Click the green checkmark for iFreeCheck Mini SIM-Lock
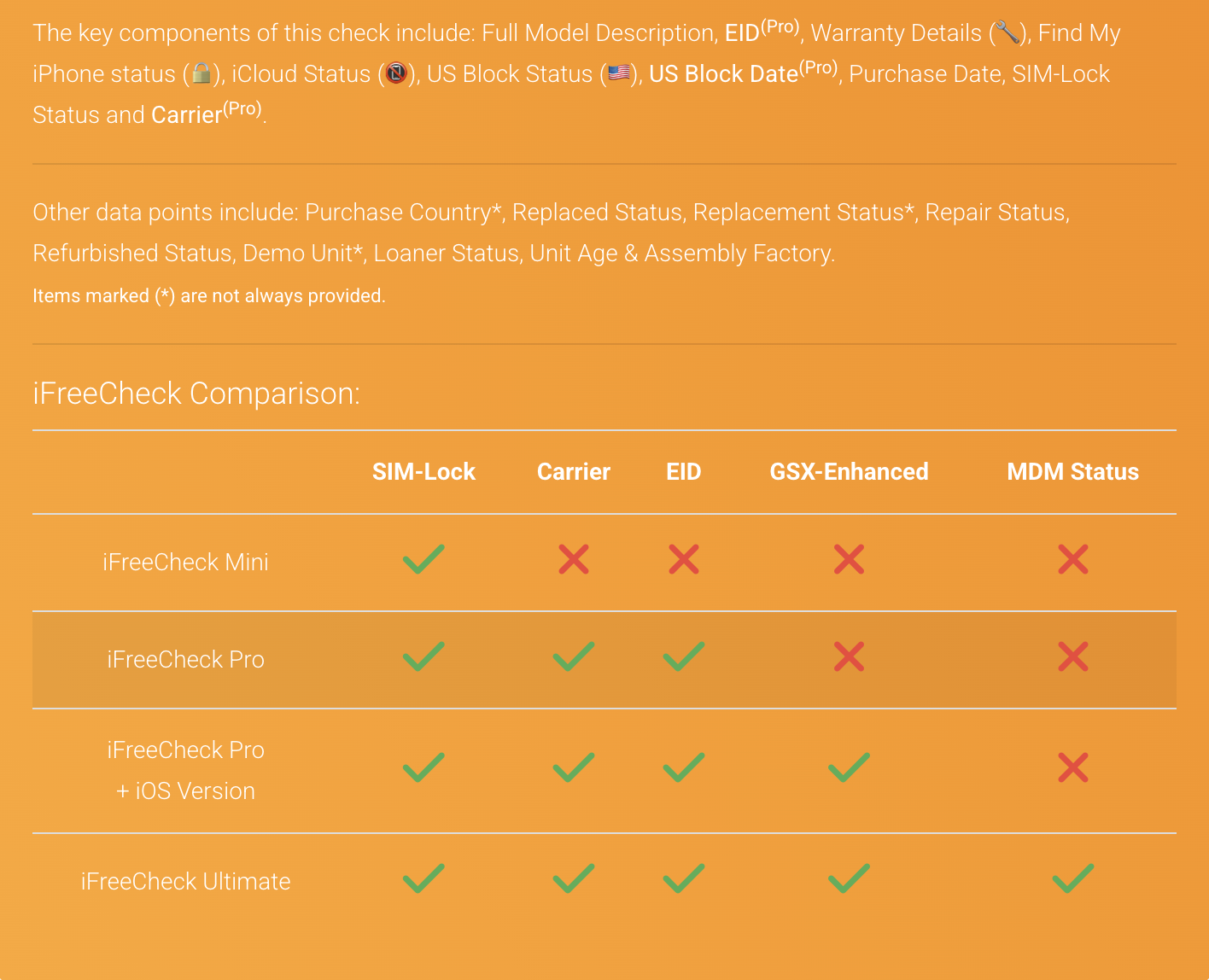The image size is (1209, 980). [x=423, y=560]
